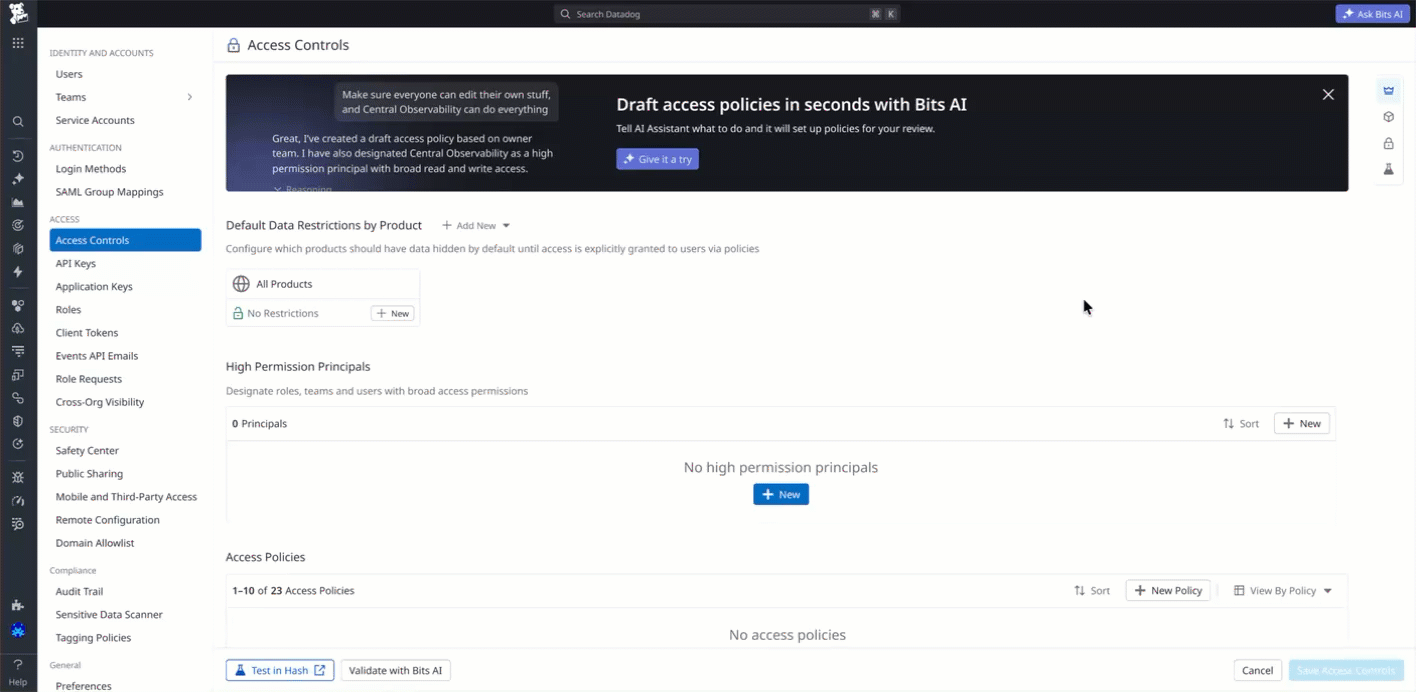Go to API Keys in sidebar

tap(76, 264)
